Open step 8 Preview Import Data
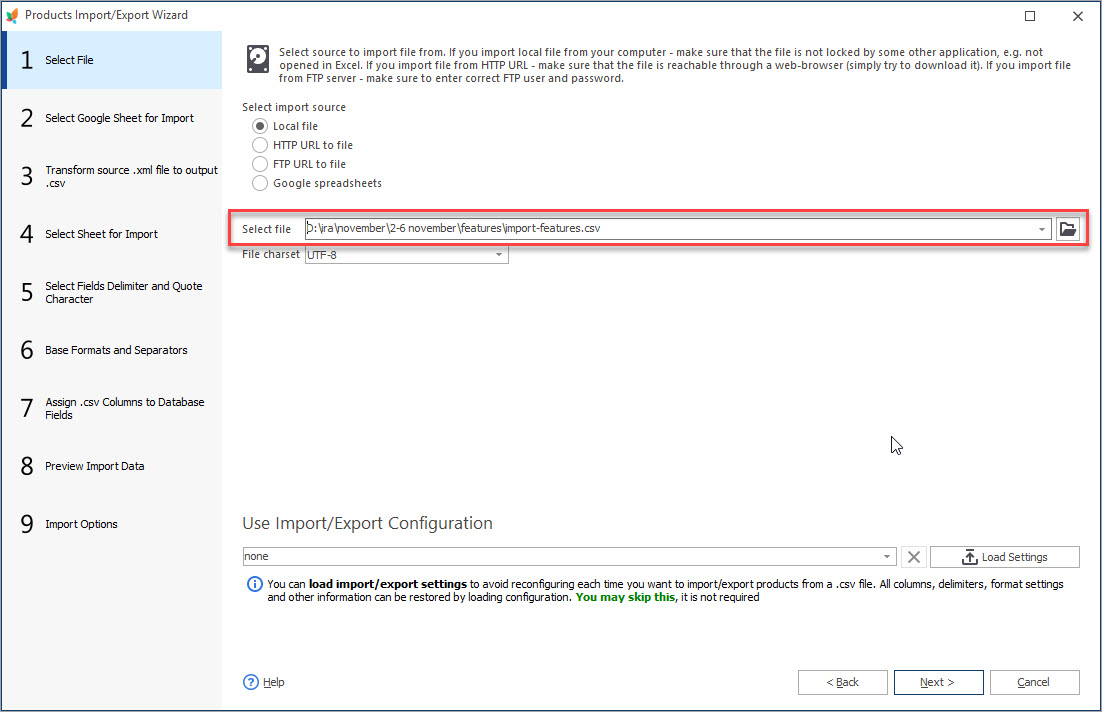 pyautogui.click(x=112, y=466)
